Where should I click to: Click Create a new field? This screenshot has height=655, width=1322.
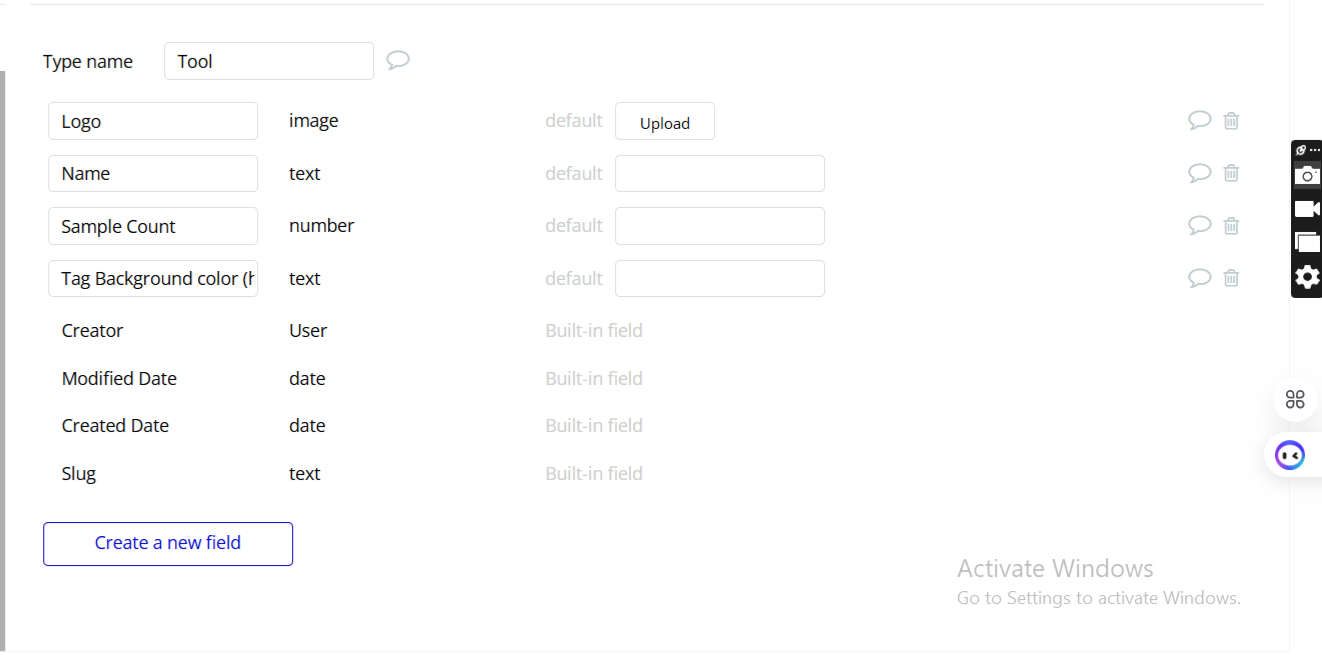point(168,543)
